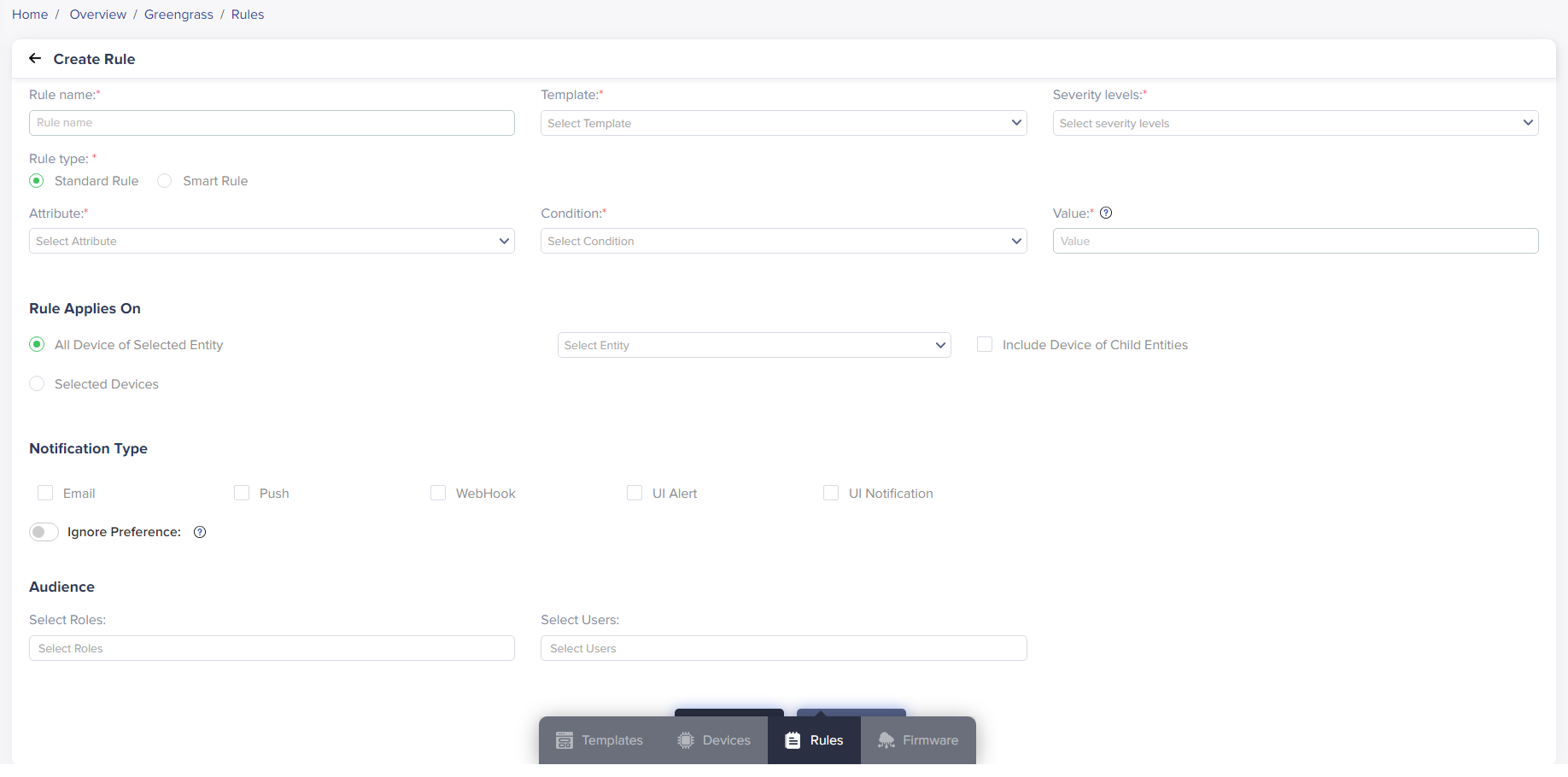Click the help icon next to Value field
This screenshot has height=777, width=1568.
[1106, 213]
